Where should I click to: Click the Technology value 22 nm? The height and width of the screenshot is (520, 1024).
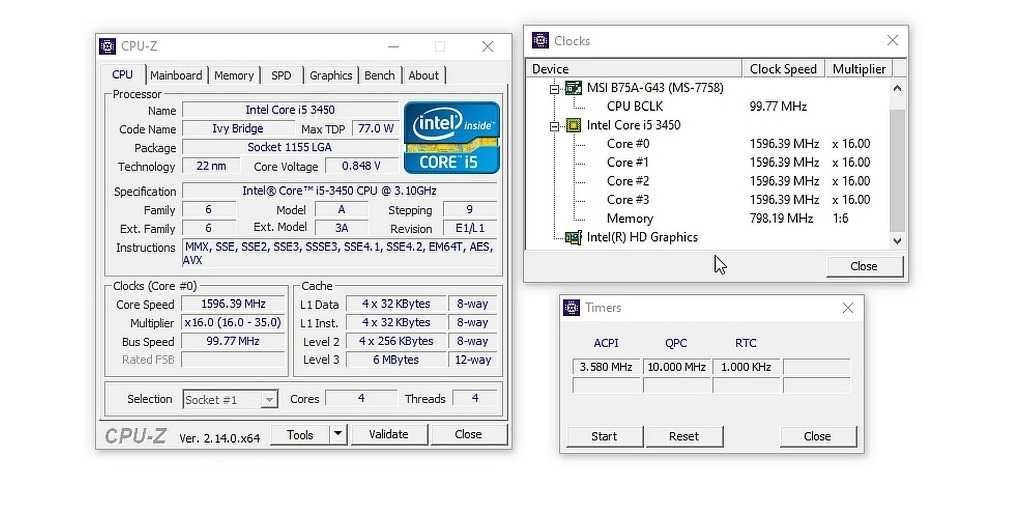pyautogui.click(x=211, y=166)
